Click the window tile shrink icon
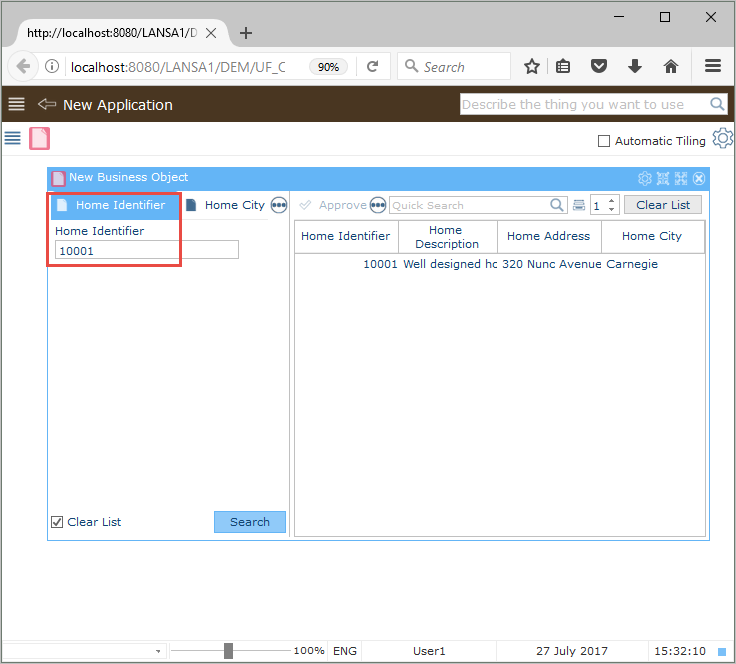 663,178
